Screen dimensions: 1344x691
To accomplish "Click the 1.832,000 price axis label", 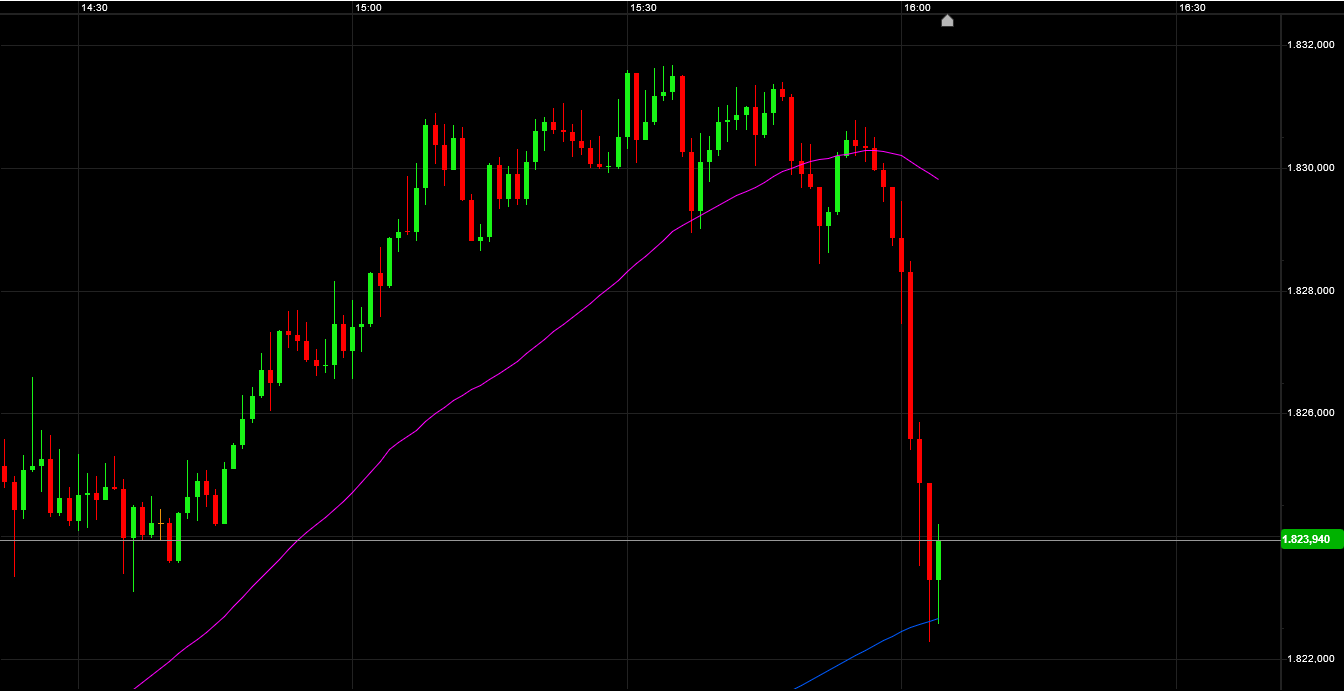I will pyautogui.click(x=1311, y=45).
